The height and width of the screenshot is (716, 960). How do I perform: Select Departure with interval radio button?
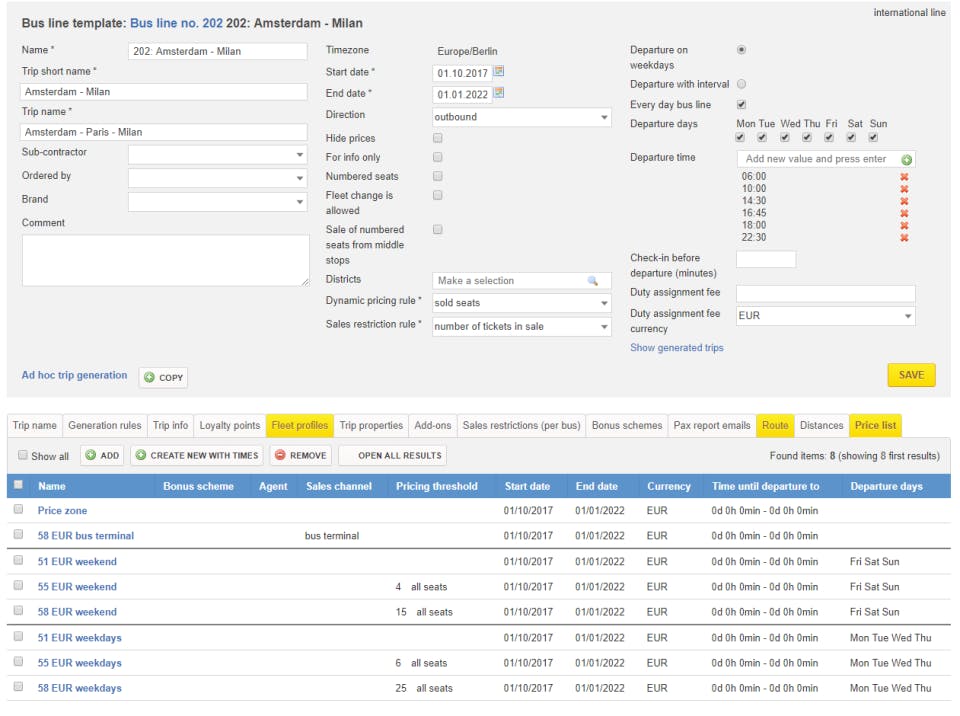point(741,84)
